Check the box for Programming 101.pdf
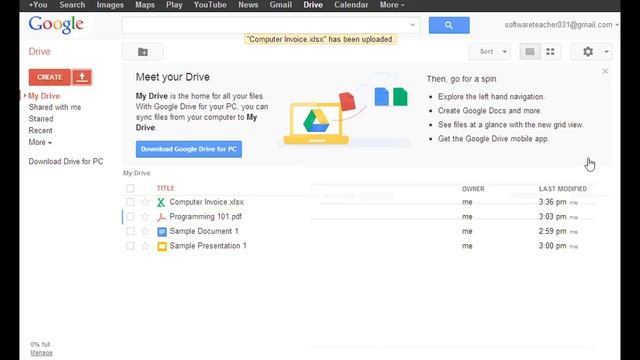Viewport: 640px width, 360px height. (130, 216)
